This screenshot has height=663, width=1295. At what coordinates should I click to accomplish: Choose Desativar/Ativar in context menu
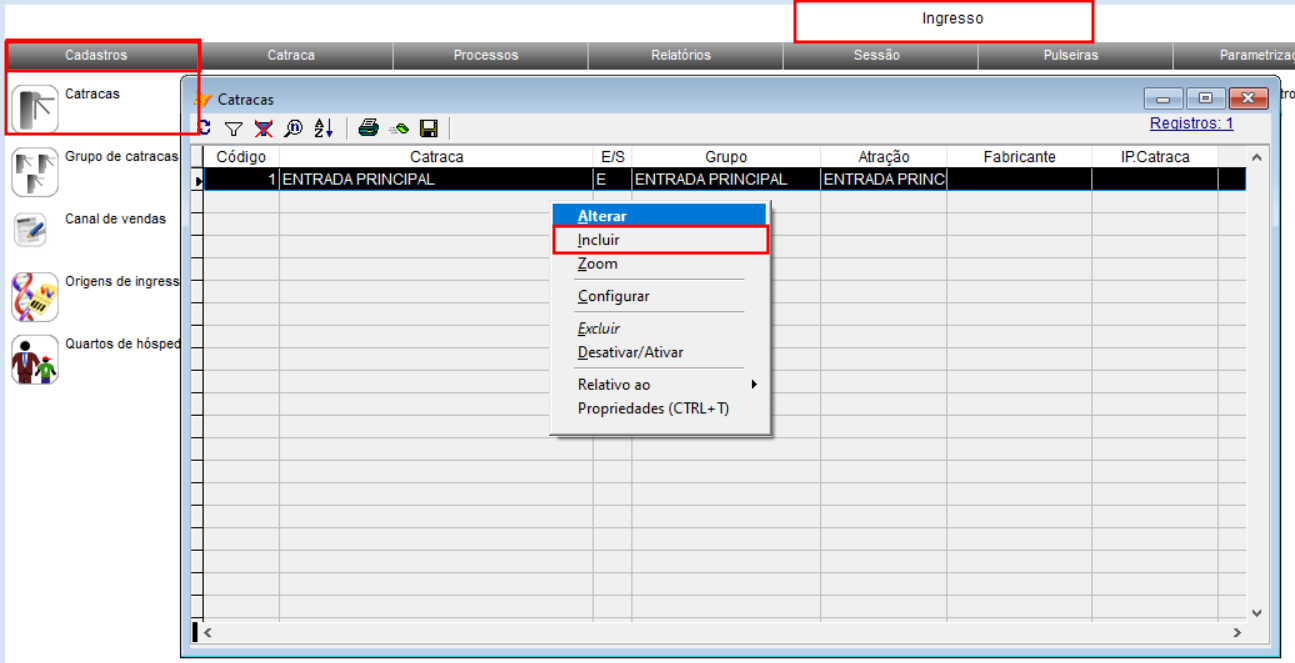pyautogui.click(x=630, y=353)
